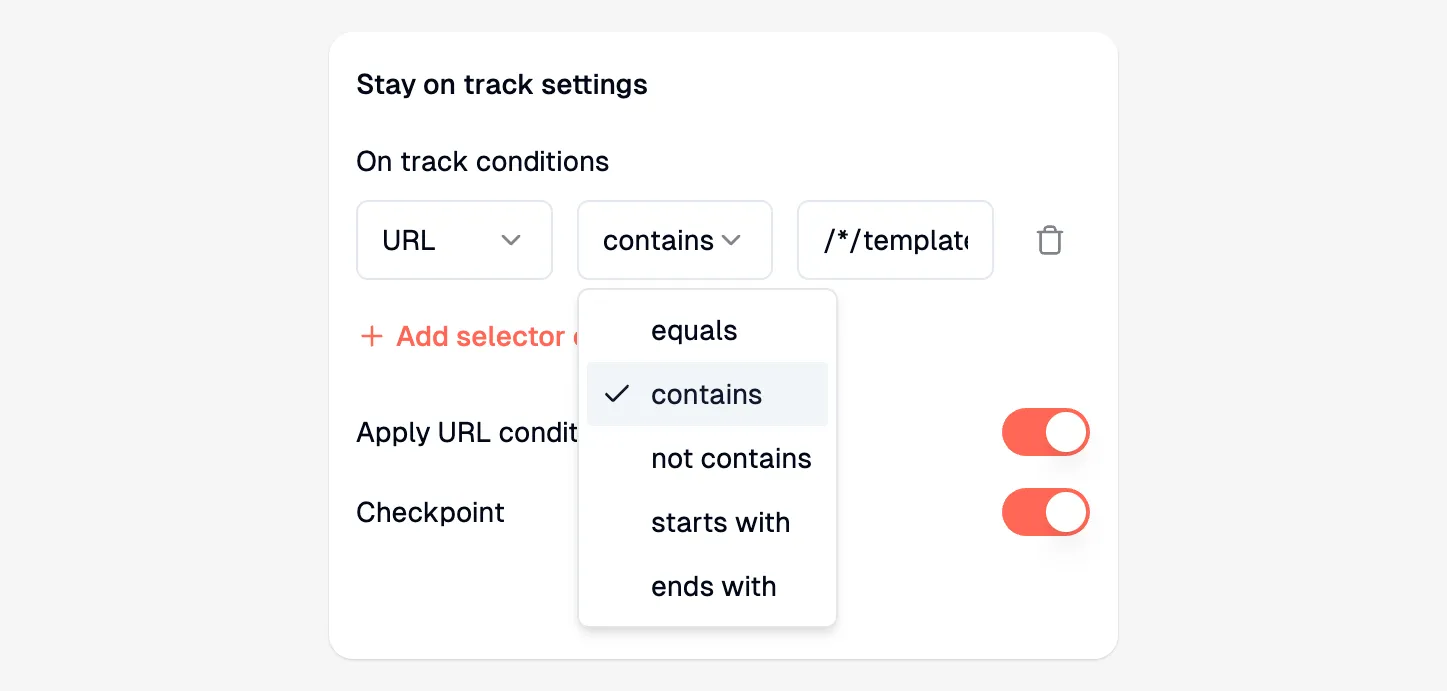This screenshot has width=1447, height=691.
Task: Turn off the Checkpoint switch
Action: [x=1045, y=512]
